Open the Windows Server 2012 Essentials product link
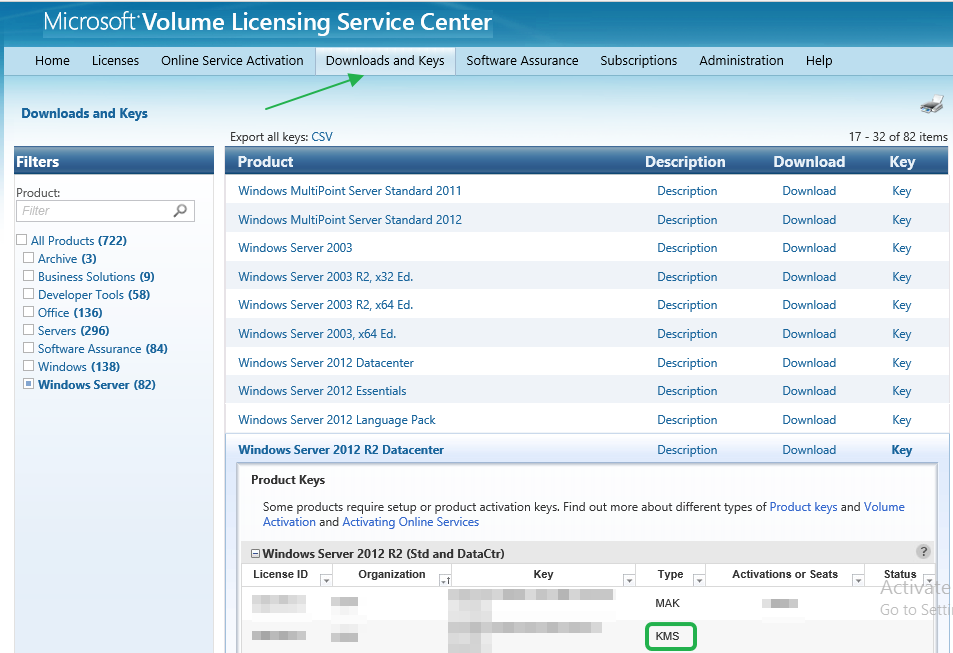The width and height of the screenshot is (953, 653). (x=322, y=391)
